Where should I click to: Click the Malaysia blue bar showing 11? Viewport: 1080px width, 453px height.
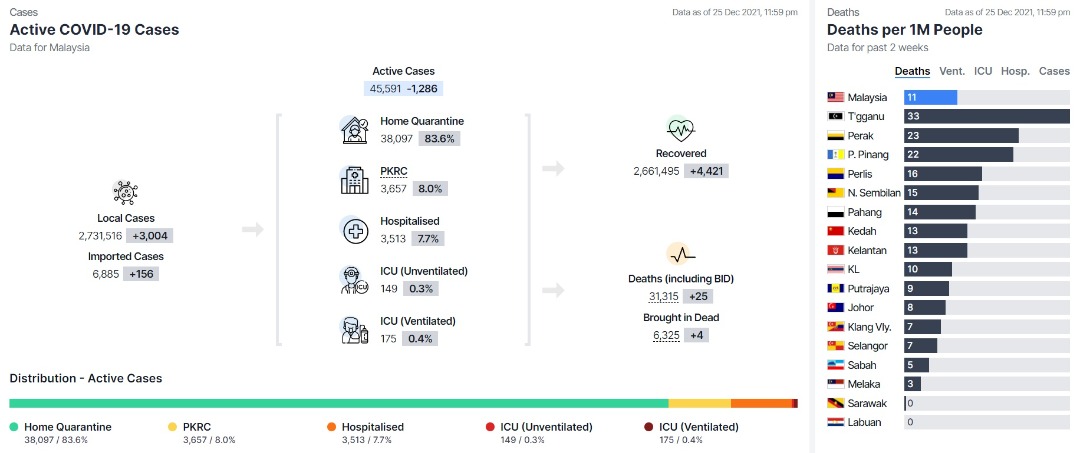pos(931,98)
